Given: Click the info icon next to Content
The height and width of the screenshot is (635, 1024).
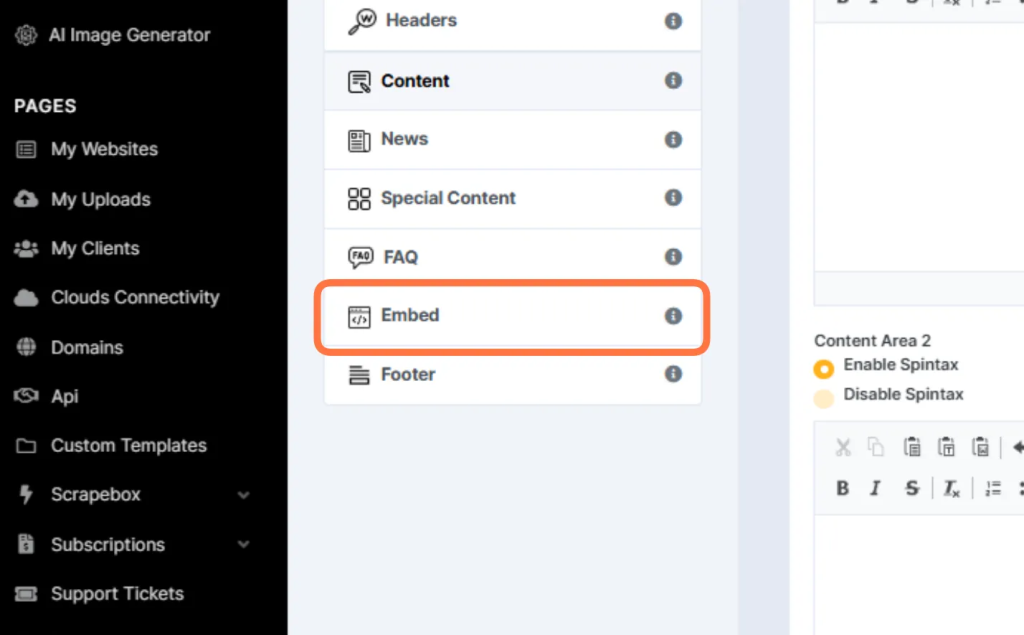Looking at the screenshot, I should click(x=673, y=80).
